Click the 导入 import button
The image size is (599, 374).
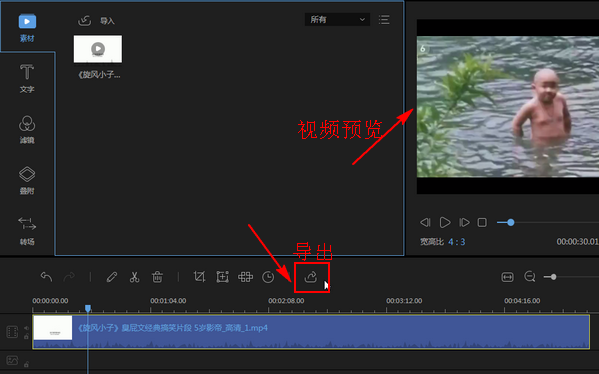click(96, 21)
